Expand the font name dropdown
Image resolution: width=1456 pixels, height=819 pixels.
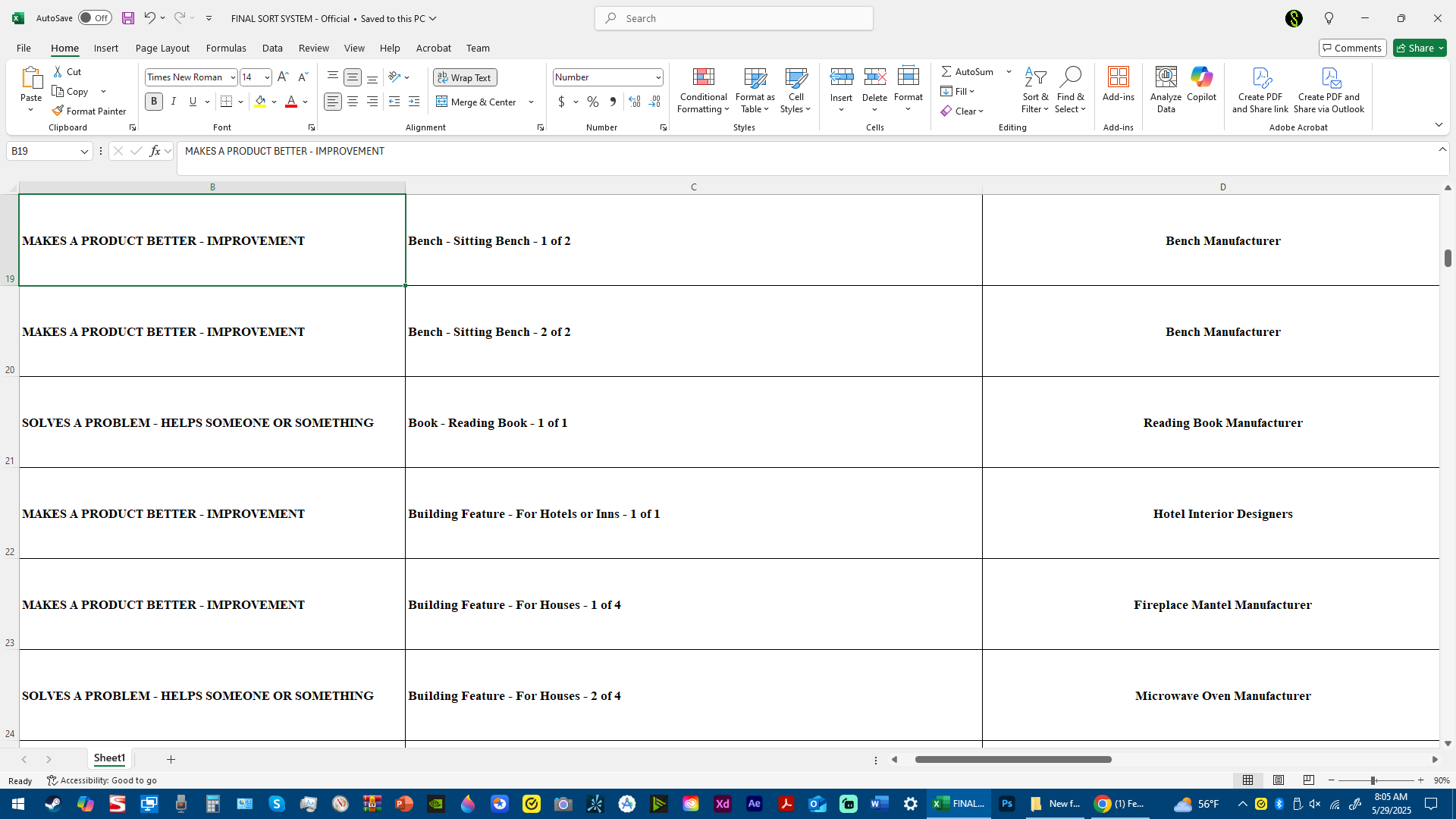pos(233,77)
